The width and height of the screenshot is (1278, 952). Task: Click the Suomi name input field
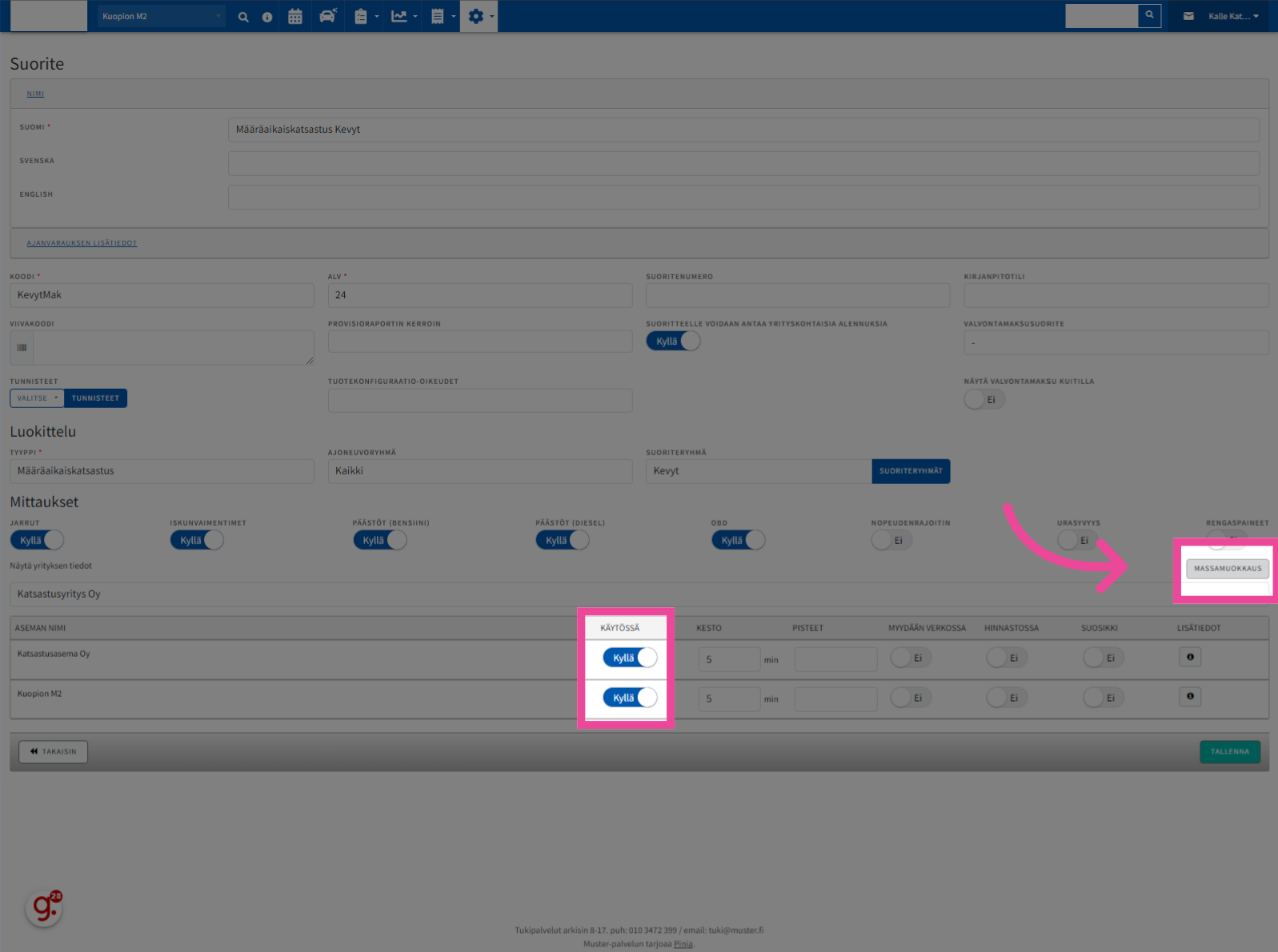pyautogui.click(x=743, y=130)
